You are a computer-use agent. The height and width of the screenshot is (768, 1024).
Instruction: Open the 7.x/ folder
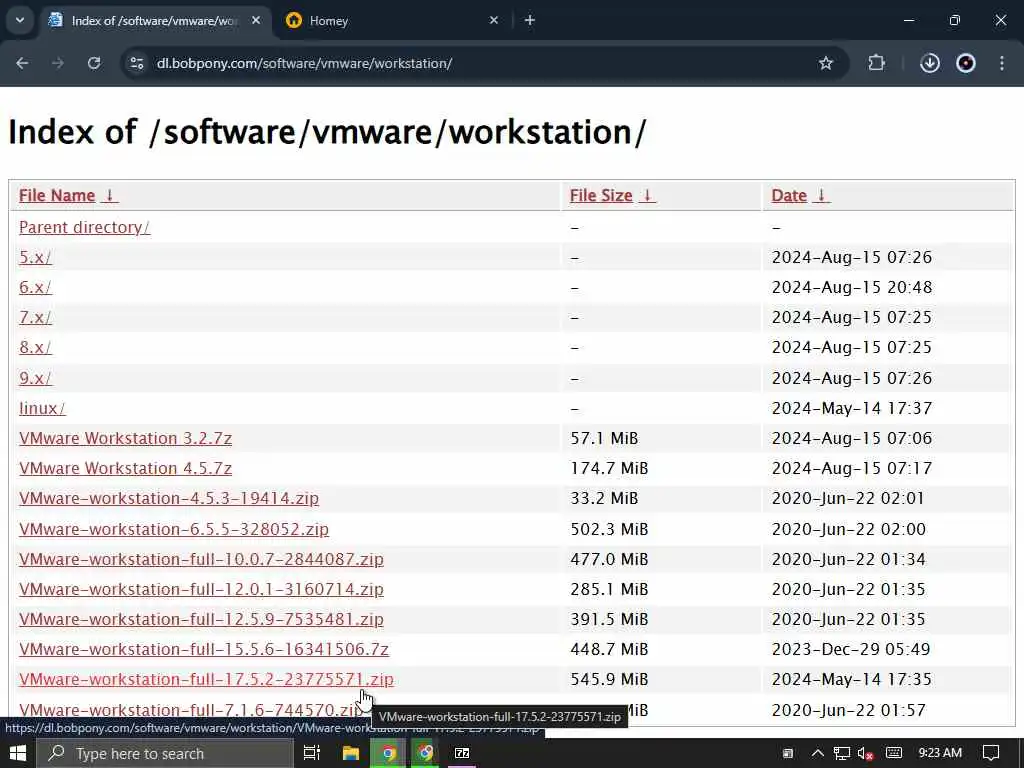(35, 317)
